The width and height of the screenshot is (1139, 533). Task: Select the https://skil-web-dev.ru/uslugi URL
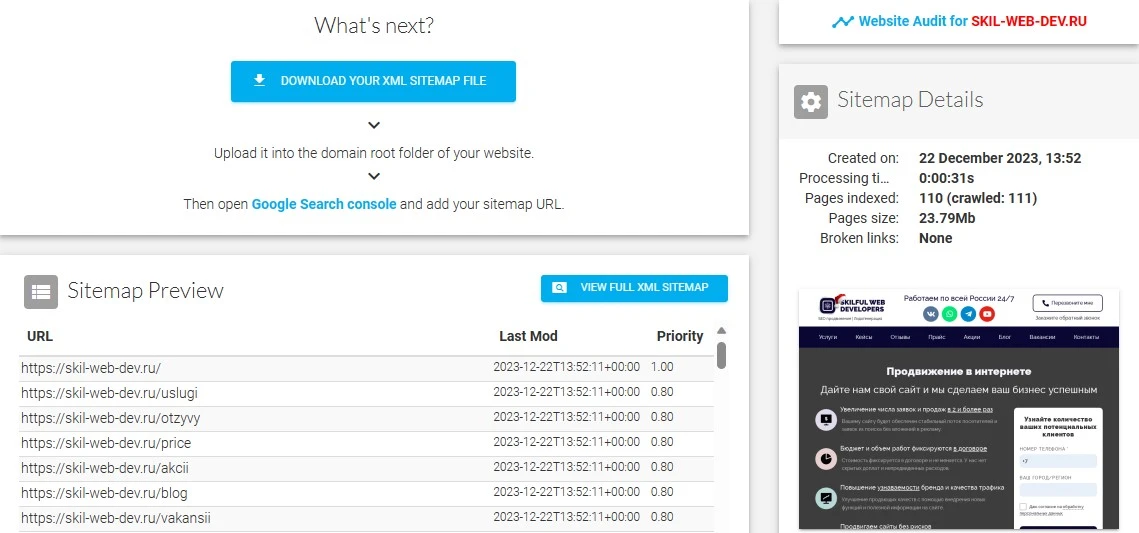pyautogui.click(x=109, y=393)
